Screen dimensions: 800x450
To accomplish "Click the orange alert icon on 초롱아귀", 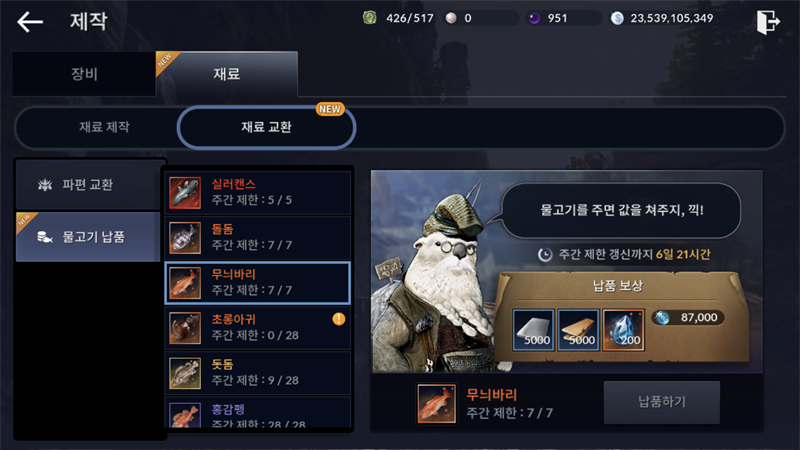I will click(x=339, y=319).
